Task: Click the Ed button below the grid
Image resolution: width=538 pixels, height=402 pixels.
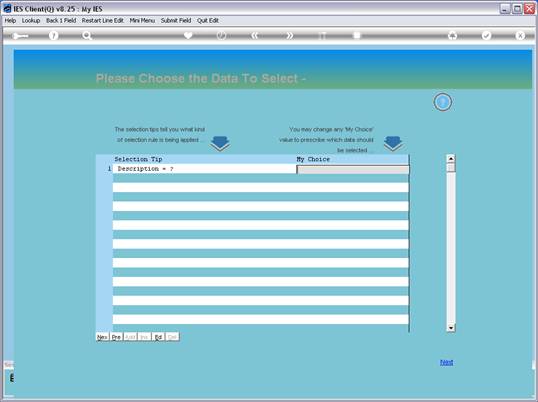Action: (158, 337)
